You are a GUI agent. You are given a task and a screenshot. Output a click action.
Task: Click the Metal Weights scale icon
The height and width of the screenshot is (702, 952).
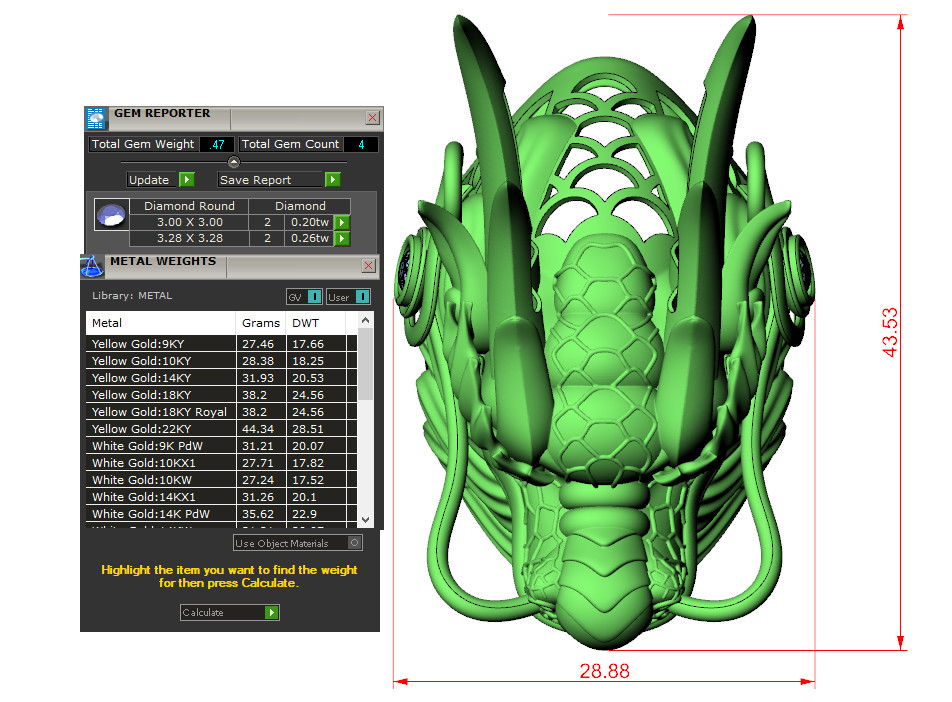pos(92,266)
